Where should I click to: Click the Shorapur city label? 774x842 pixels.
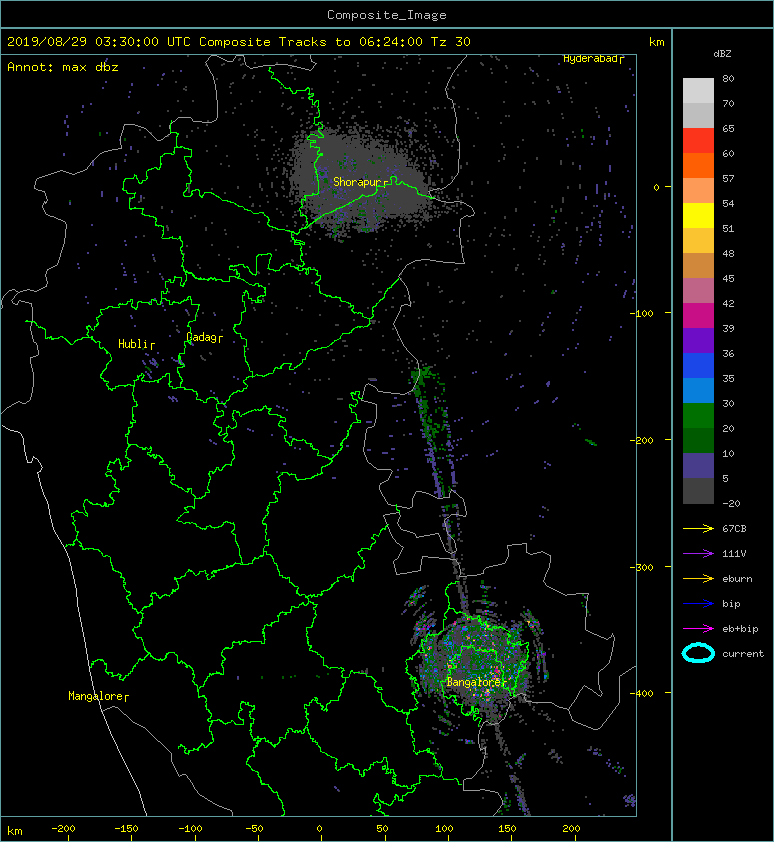[357, 182]
